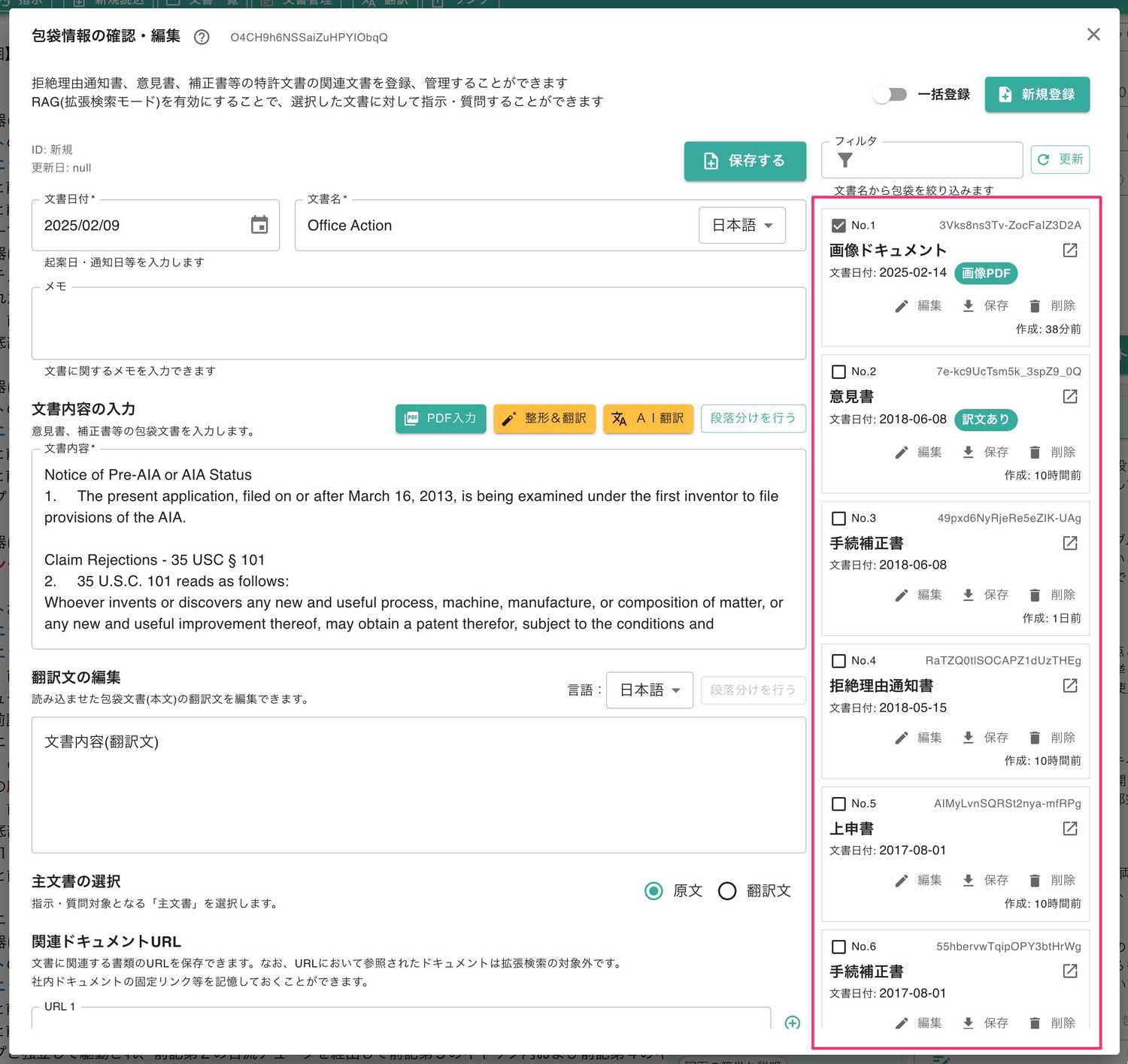Check the No.5 上申書 checkbox

tap(839, 804)
